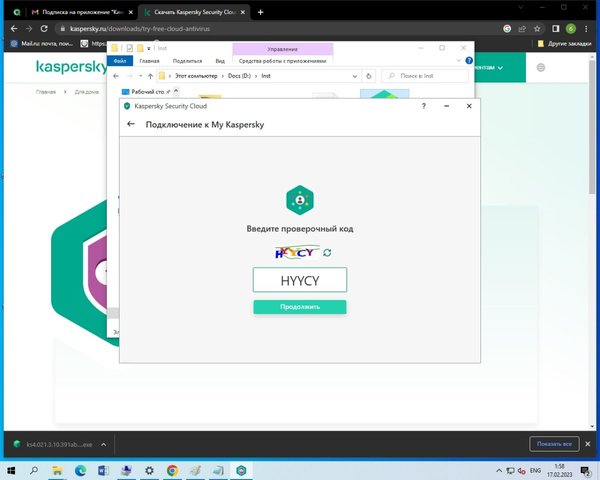
Task: Click the kaspersky logo on website
Action: click(x=72, y=67)
